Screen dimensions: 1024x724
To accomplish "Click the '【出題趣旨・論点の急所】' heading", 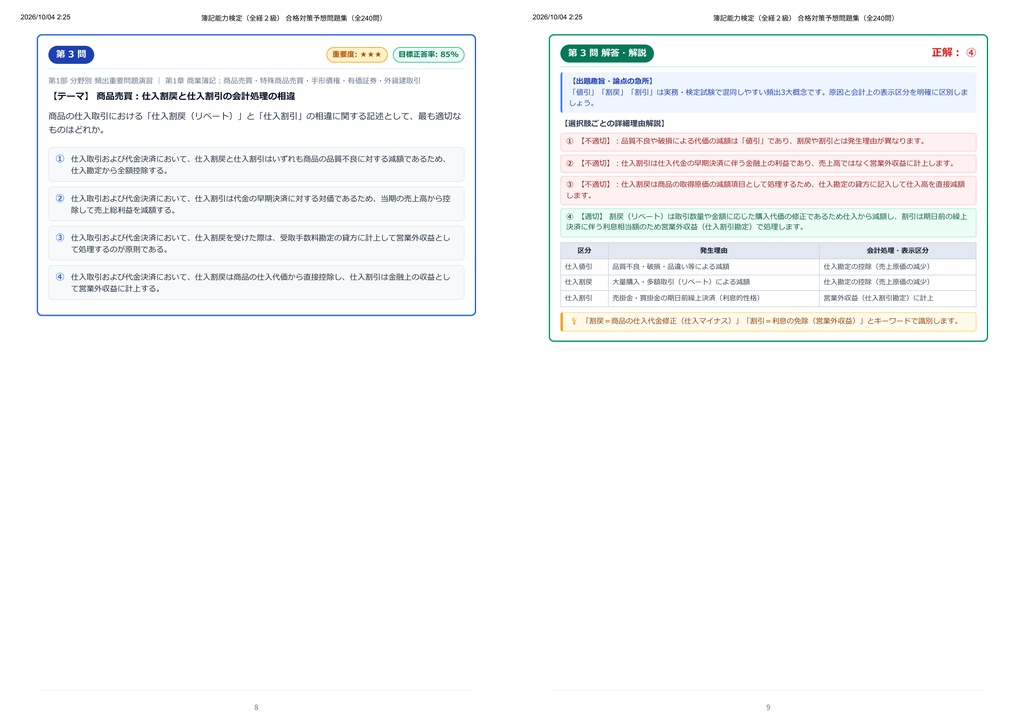I will pos(612,81).
